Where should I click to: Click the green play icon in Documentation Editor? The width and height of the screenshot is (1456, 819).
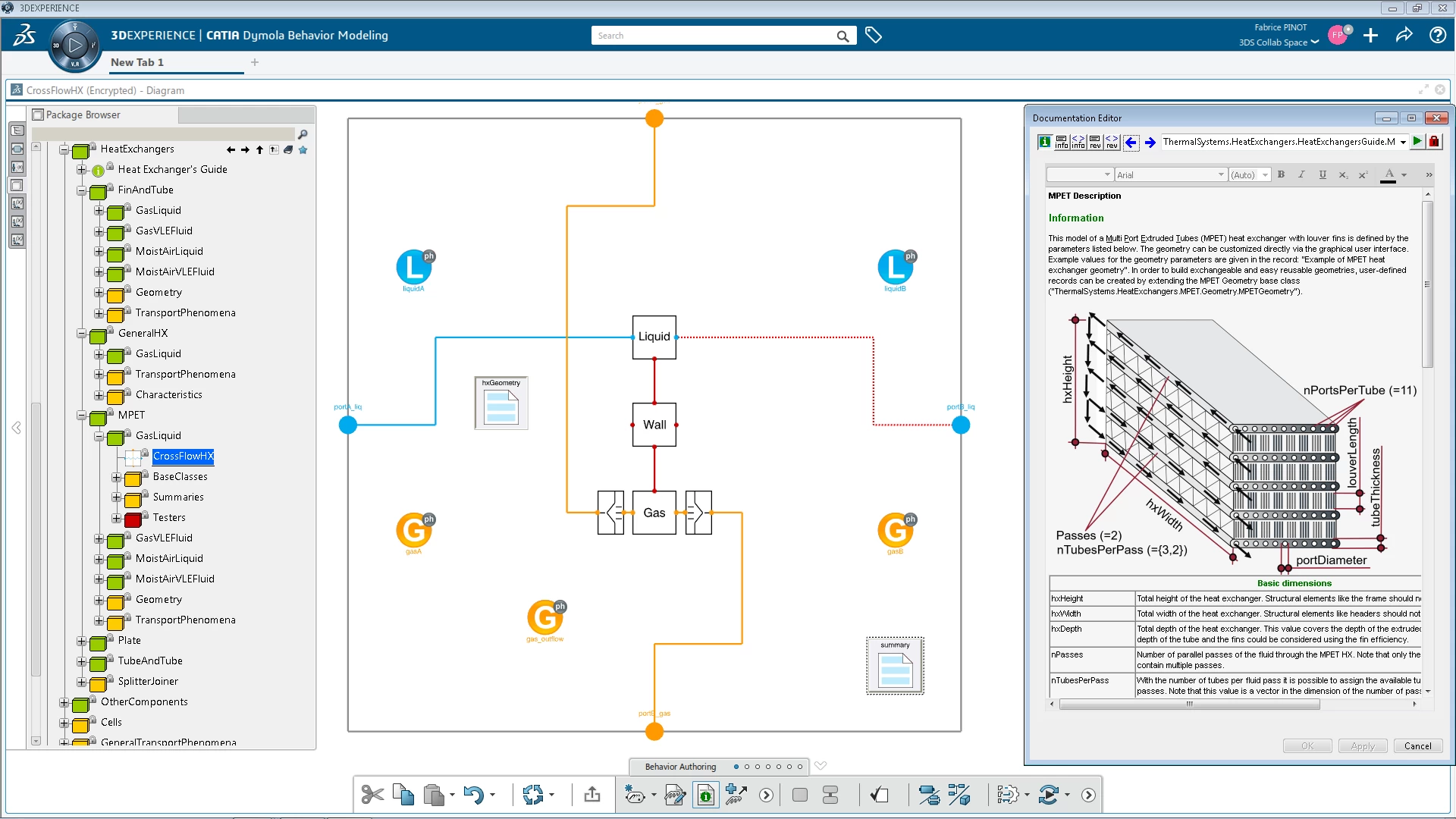(x=1417, y=142)
